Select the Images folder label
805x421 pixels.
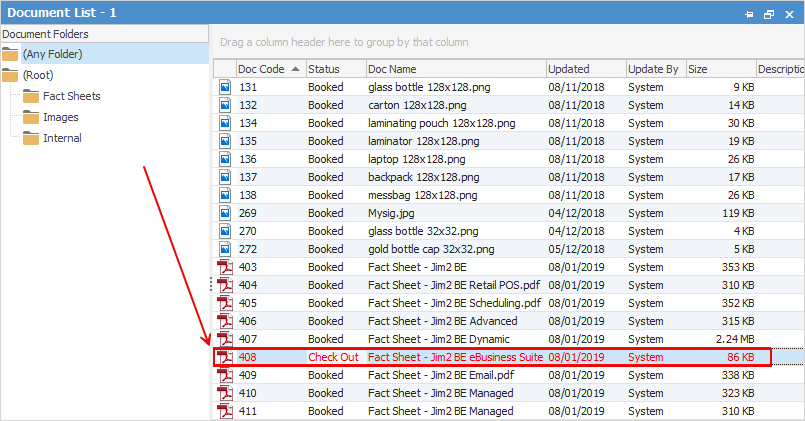coord(61,117)
